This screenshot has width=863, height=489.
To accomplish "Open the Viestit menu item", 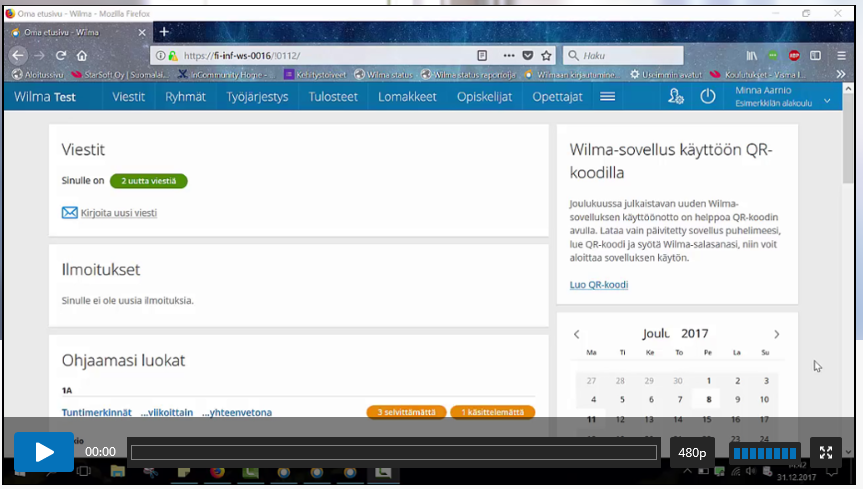I will 128,97.
